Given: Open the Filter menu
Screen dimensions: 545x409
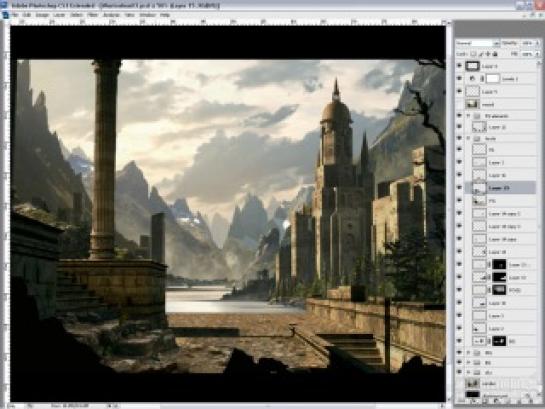Looking at the screenshot, I should tap(92, 15).
